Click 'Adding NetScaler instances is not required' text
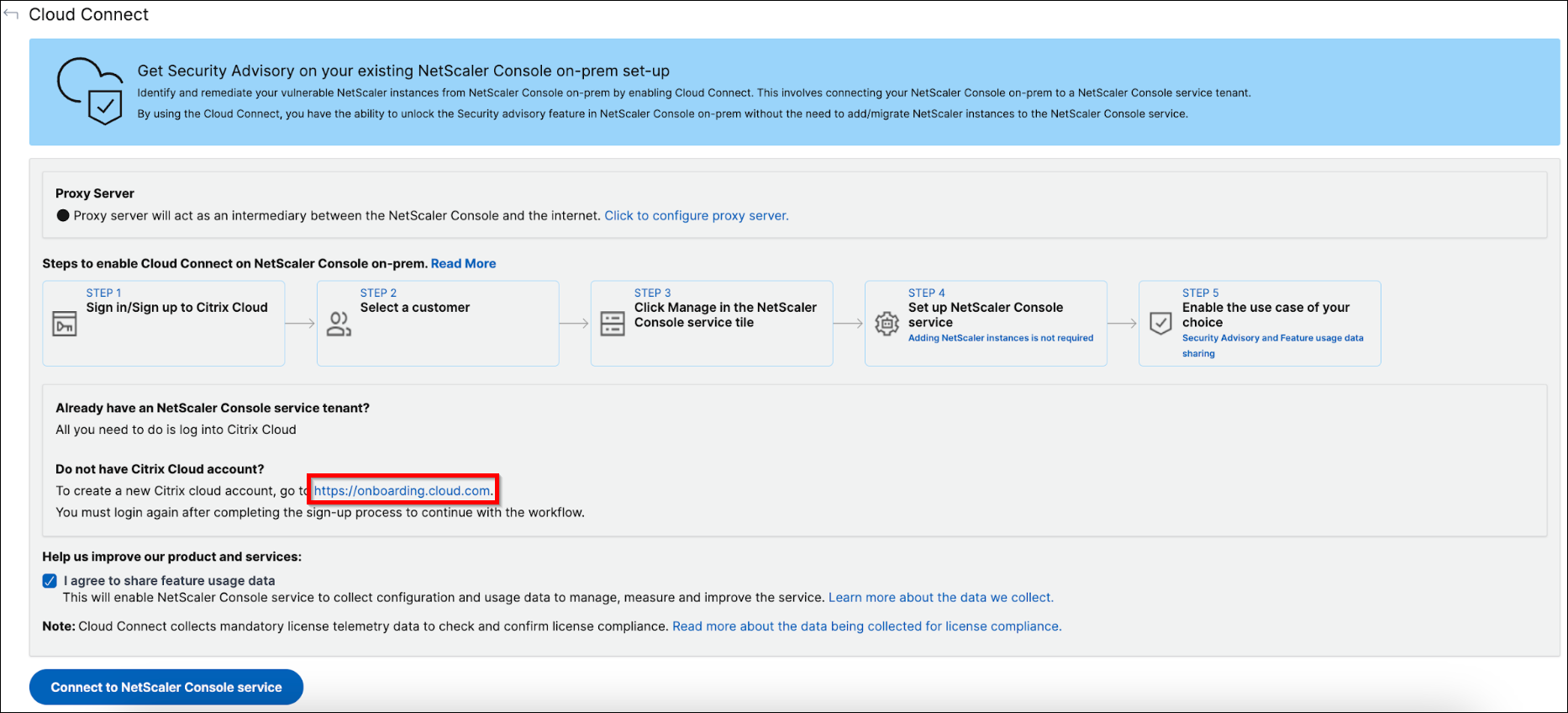 (x=1001, y=338)
